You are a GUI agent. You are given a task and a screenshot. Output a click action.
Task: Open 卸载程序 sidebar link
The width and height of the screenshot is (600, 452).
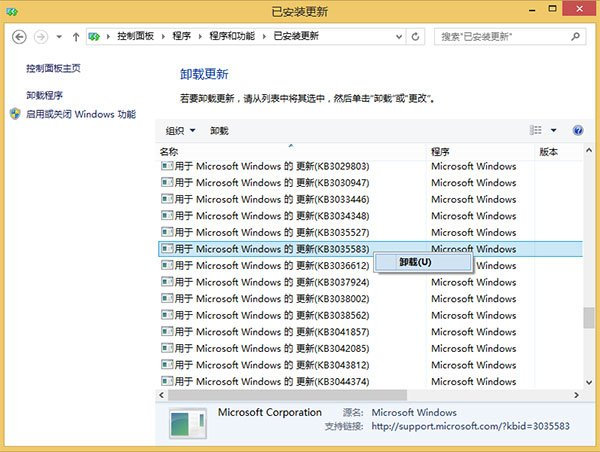[x=44, y=95]
